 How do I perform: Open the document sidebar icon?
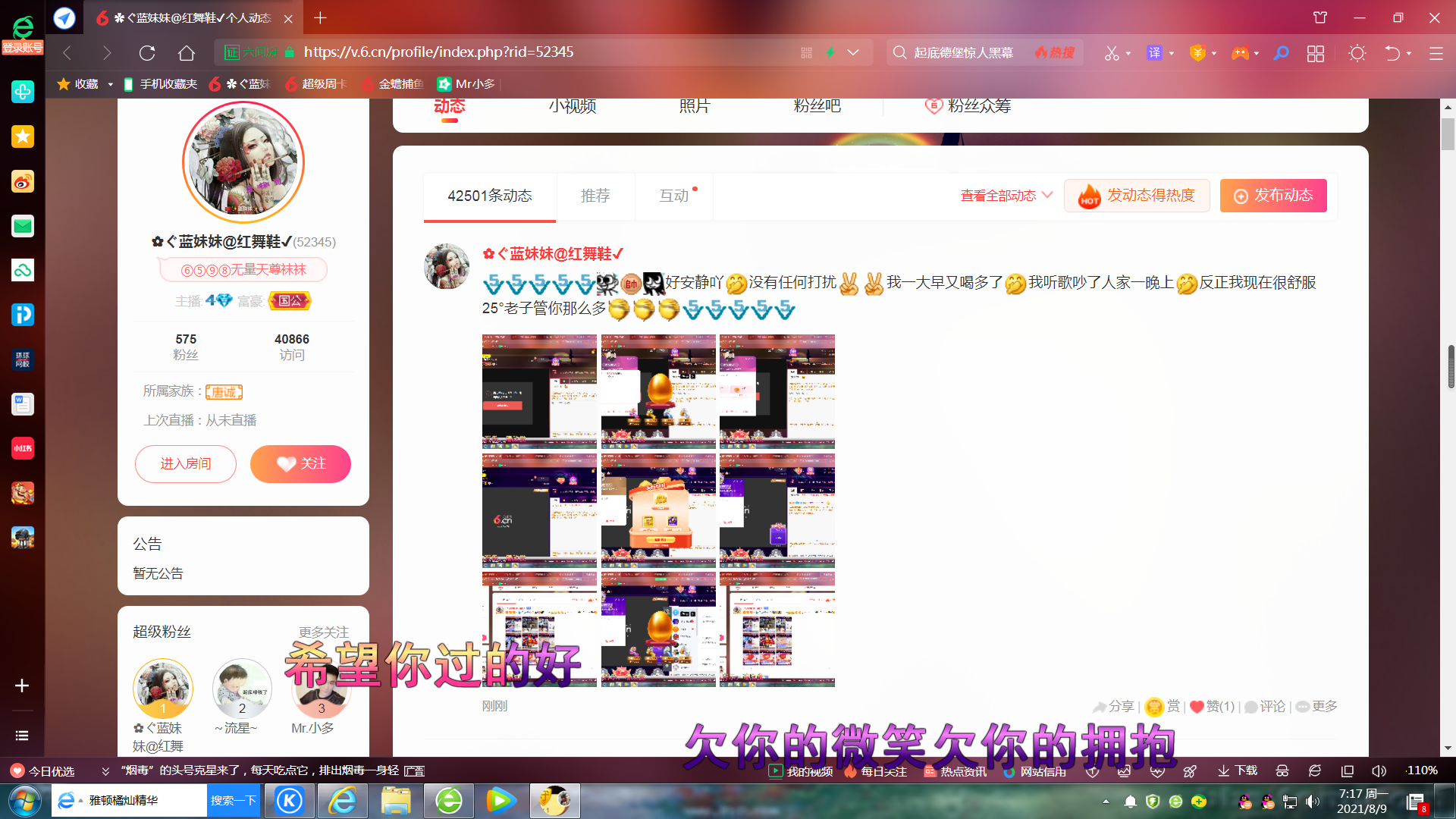[x=22, y=404]
